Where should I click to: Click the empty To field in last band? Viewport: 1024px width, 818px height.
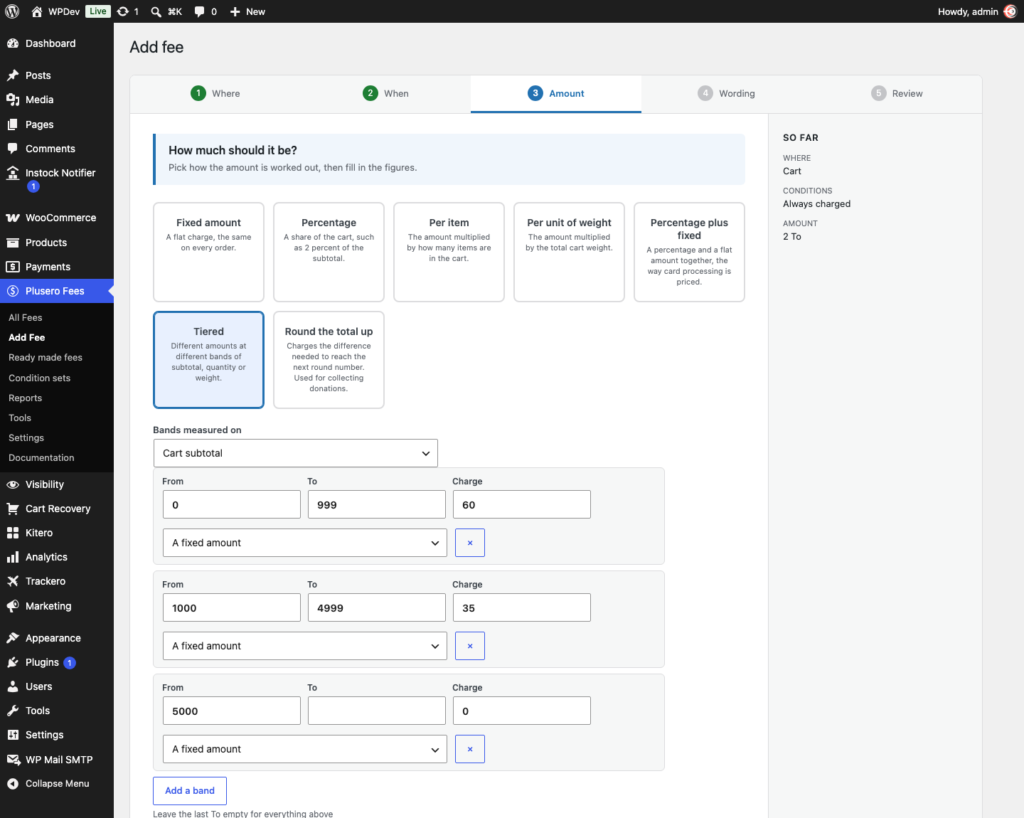pos(377,711)
